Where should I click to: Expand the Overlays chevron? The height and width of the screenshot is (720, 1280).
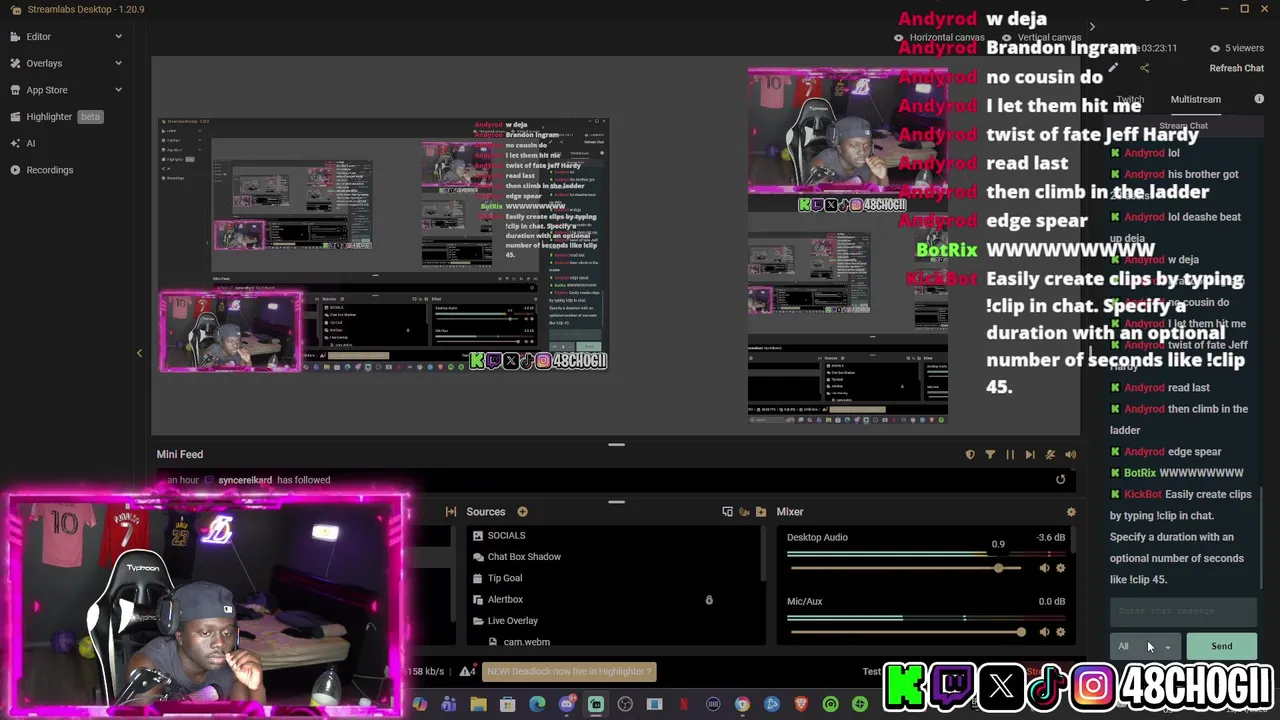click(118, 63)
